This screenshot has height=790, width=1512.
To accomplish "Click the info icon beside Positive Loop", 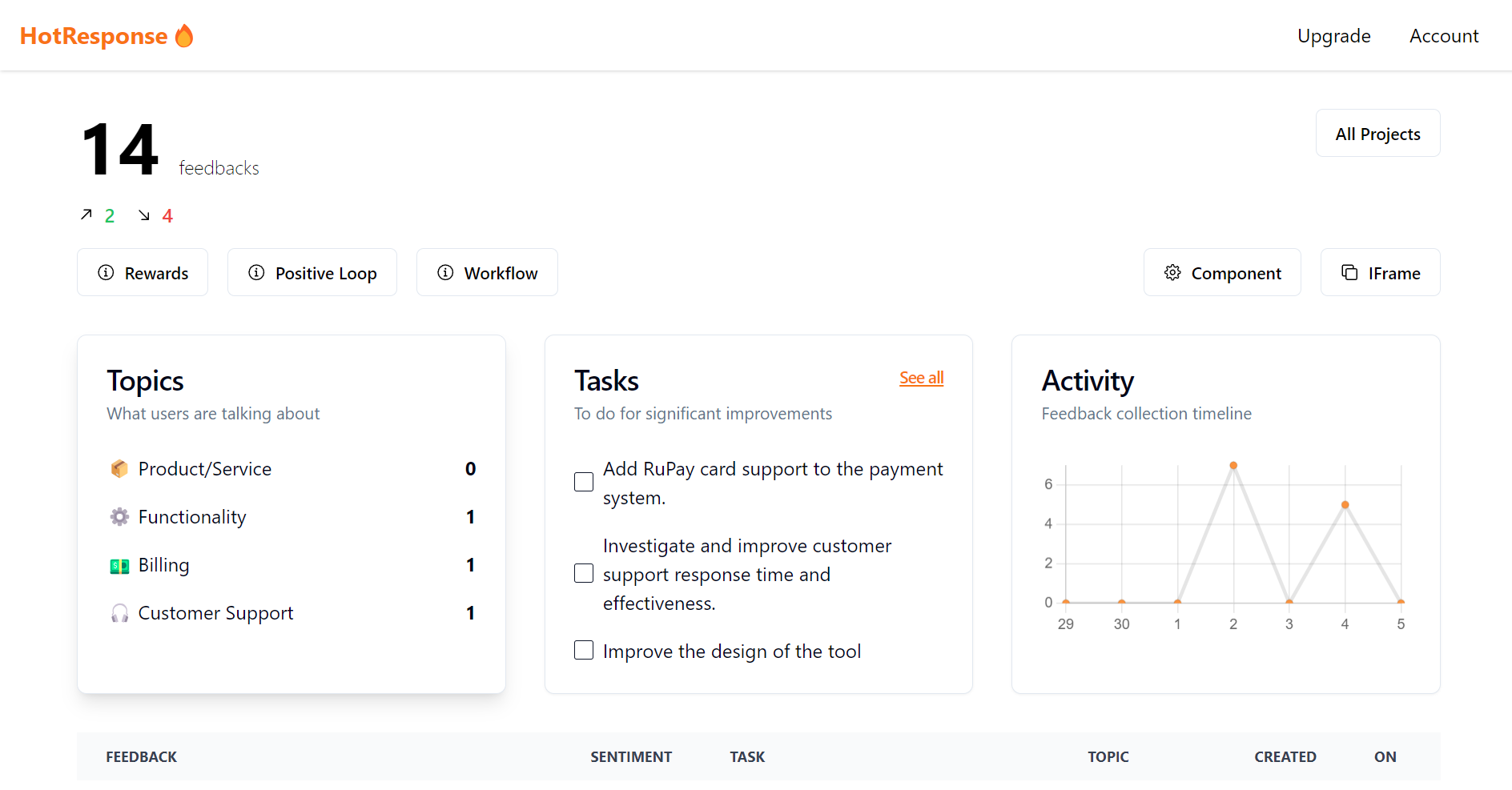I will coord(256,273).
